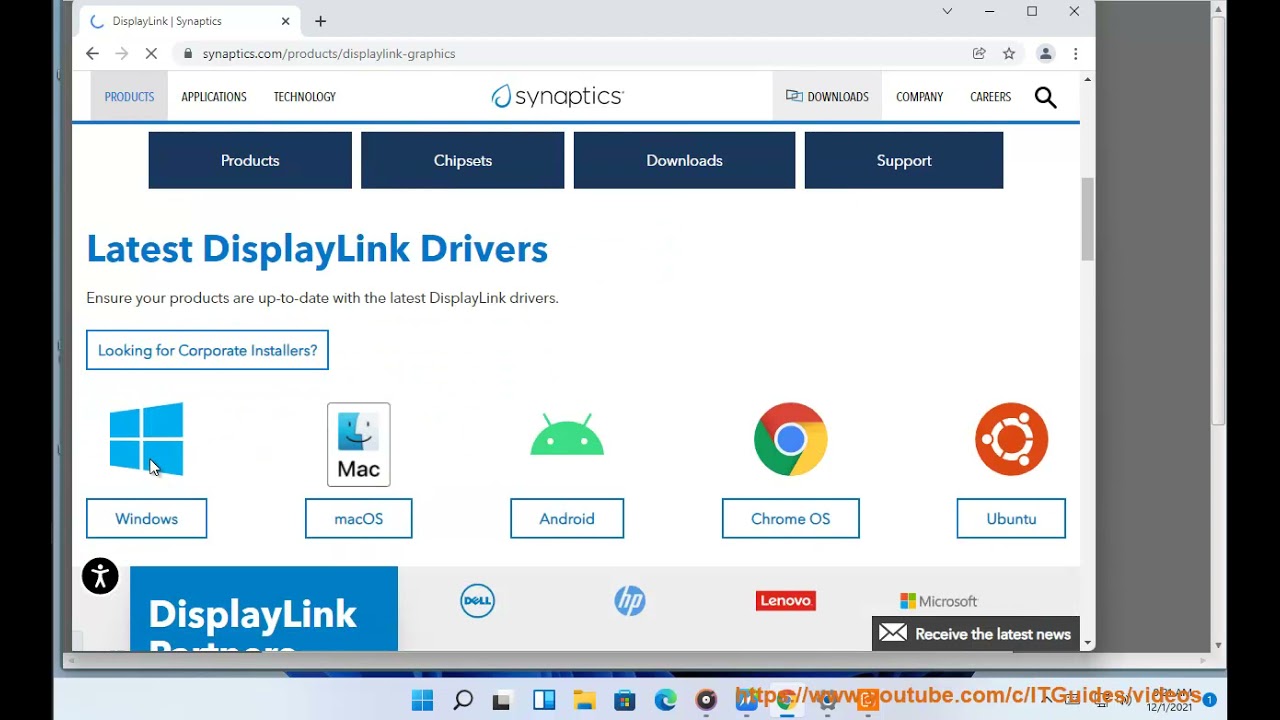Select the DisplayLink | Synaptics tab
1280x720 pixels.
186,21
